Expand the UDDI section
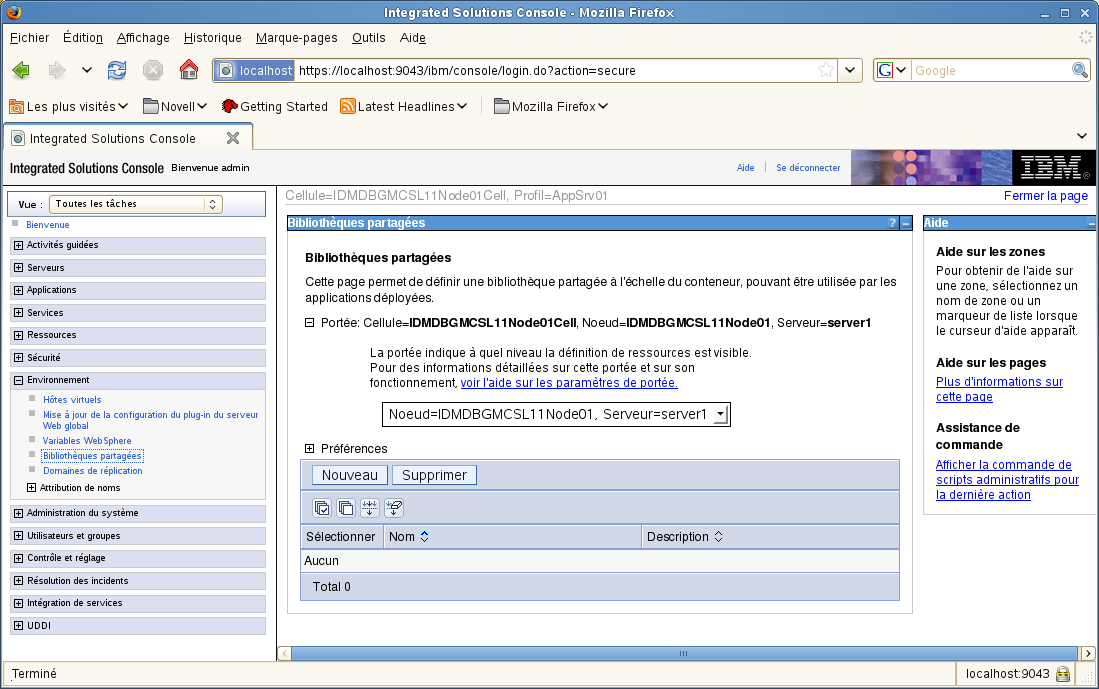 pos(18,625)
